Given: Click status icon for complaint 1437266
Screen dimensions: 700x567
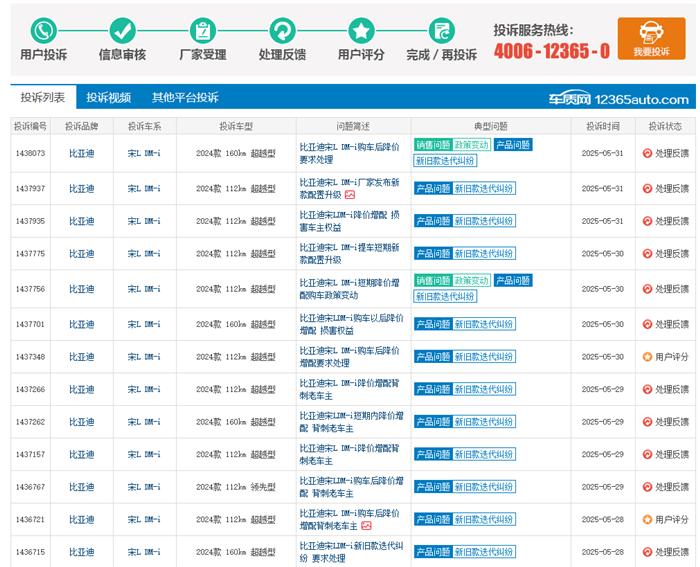Looking at the screenshot, I should tap(647, 389).
